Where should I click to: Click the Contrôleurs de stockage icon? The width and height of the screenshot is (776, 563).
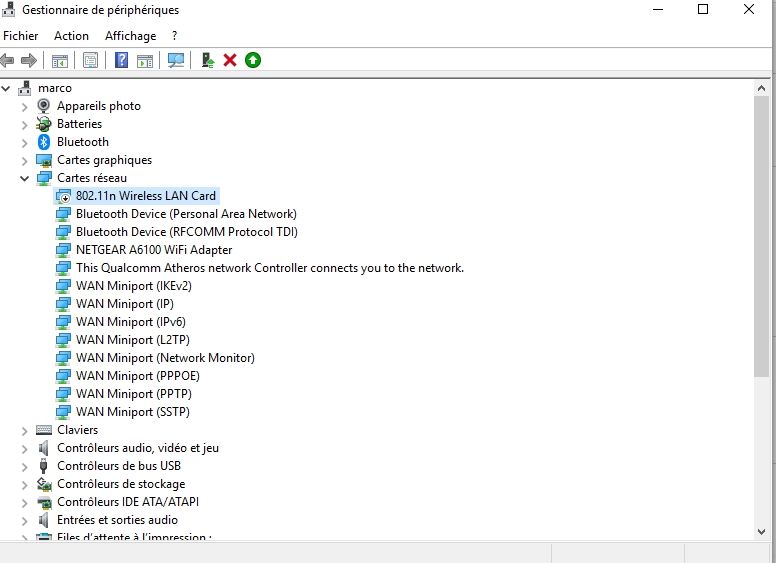[x=44, y=484]
